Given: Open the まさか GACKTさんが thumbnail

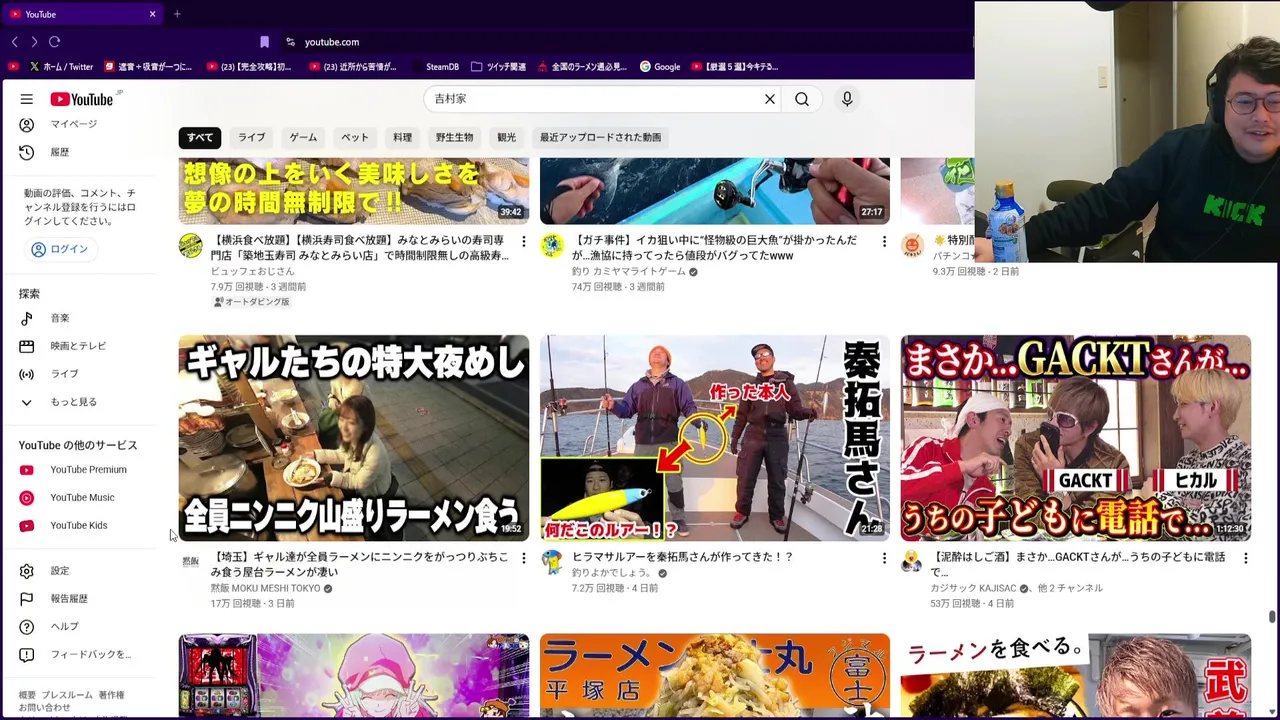Looking at the screenshot, I should point(1076,438).
